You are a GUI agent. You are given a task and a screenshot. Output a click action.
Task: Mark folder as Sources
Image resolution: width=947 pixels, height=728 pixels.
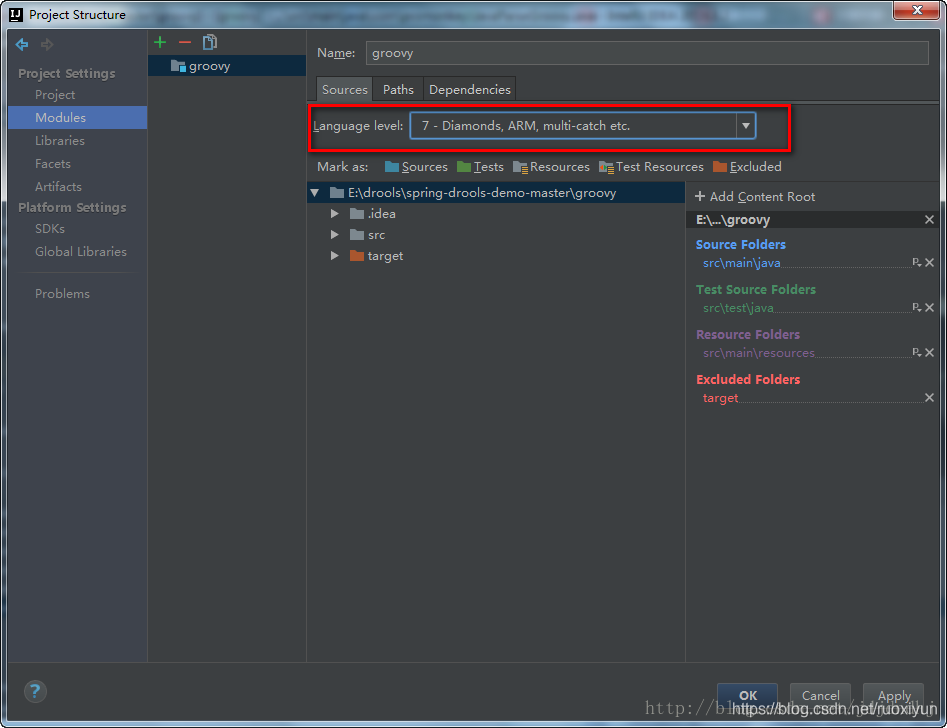pos(416,167)
